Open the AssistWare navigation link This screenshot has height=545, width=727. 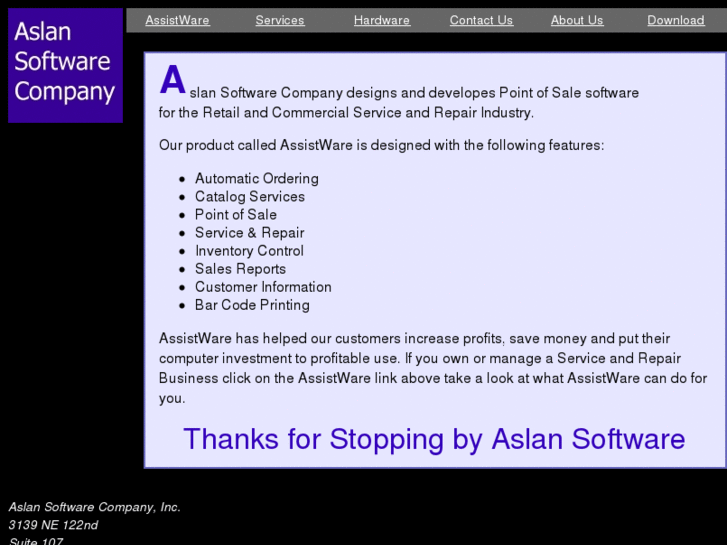coord(177,20)
